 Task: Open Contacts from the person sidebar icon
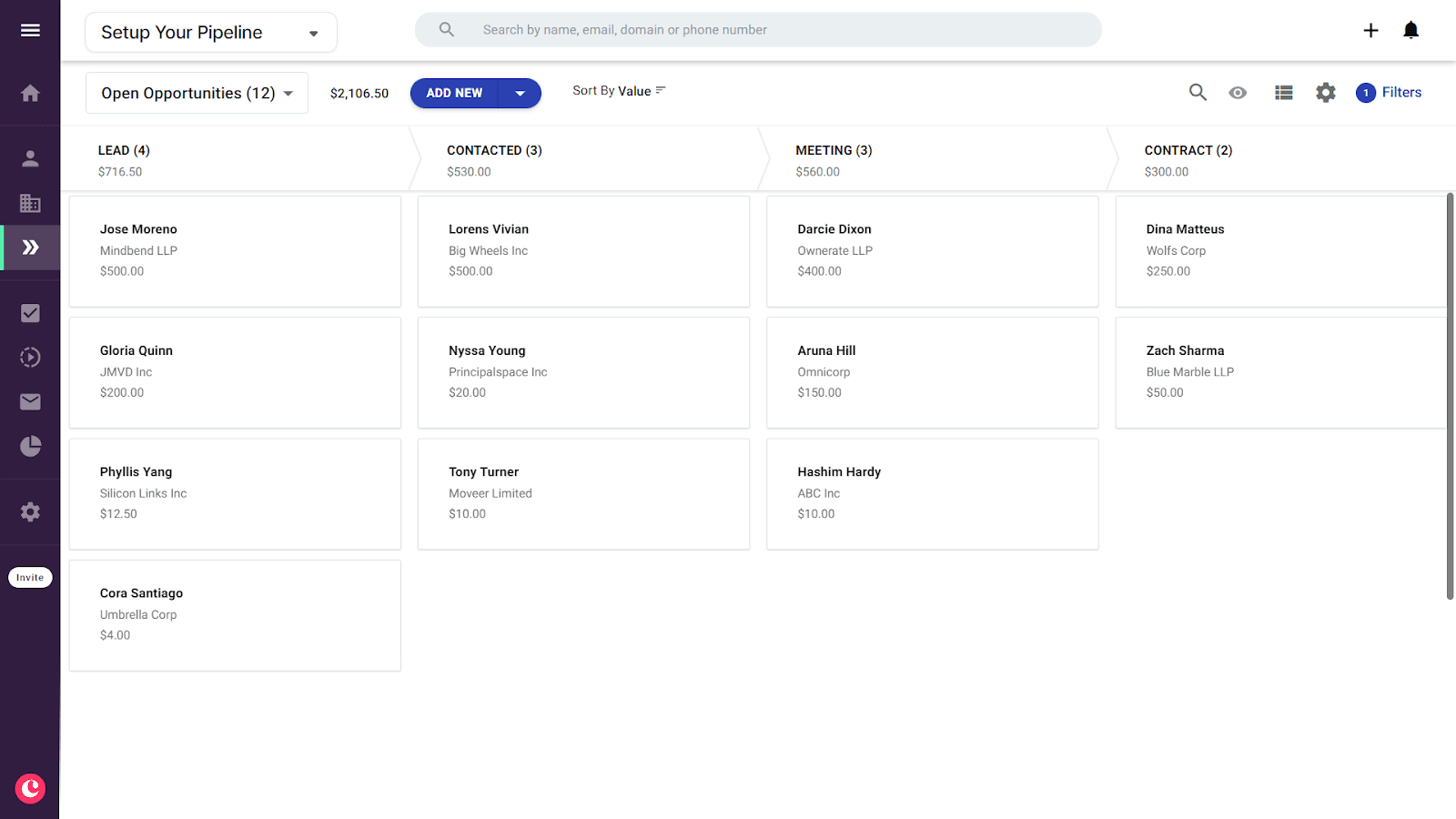tap(30, 158)
